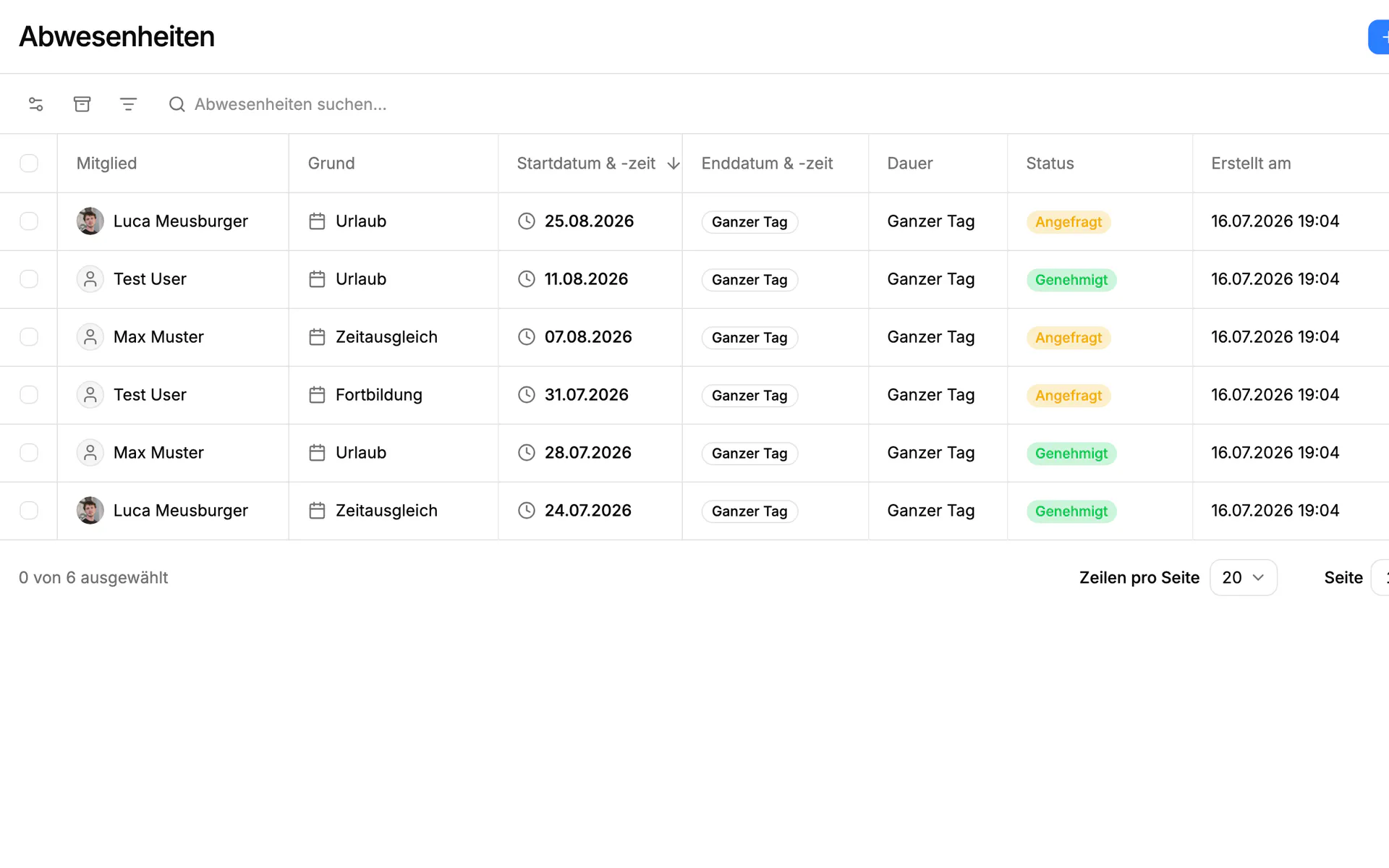1389x868 pixels.
Task: Click calendar icon beside Max Muster's Zeitausgleich
Action: pyautogui.click(x=317, y=337)
